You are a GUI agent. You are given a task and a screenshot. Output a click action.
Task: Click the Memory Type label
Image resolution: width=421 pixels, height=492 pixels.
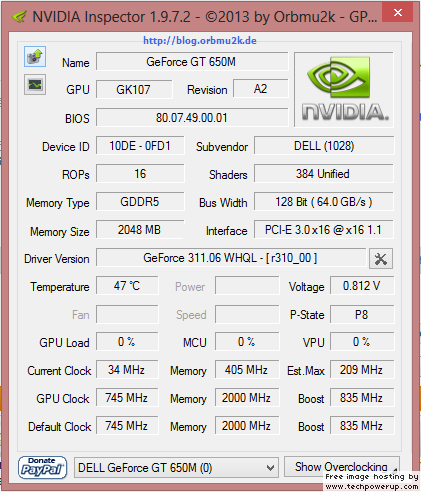58,203
